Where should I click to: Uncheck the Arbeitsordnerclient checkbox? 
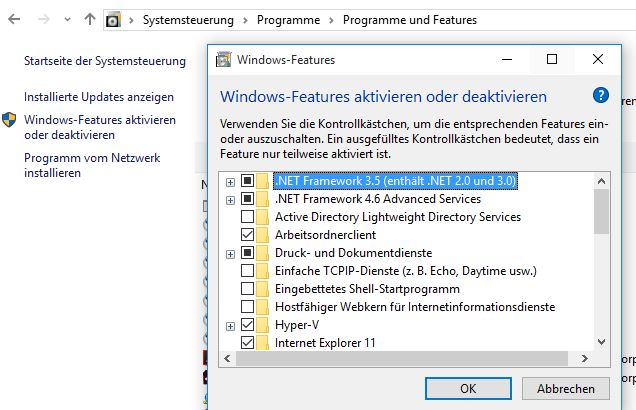247,235
